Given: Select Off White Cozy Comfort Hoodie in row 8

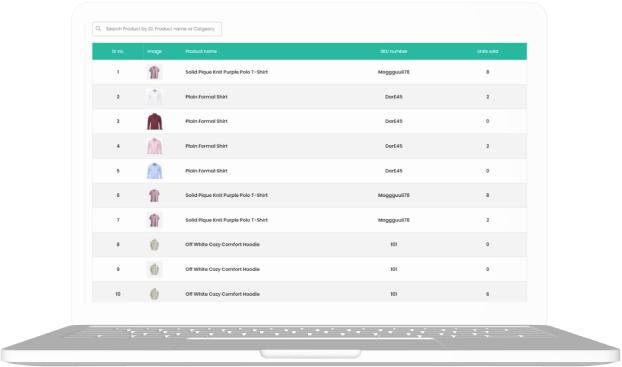Looking at the screenshot, I should point(223,244).
